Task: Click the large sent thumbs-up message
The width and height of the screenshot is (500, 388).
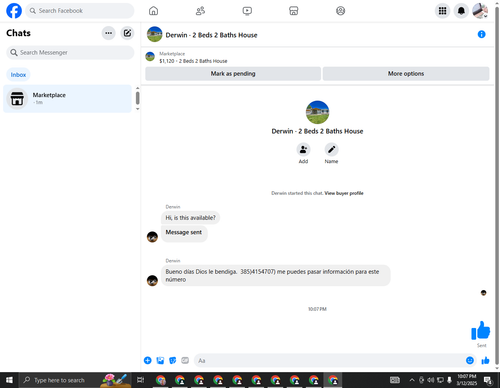Action: pos(480,330)
